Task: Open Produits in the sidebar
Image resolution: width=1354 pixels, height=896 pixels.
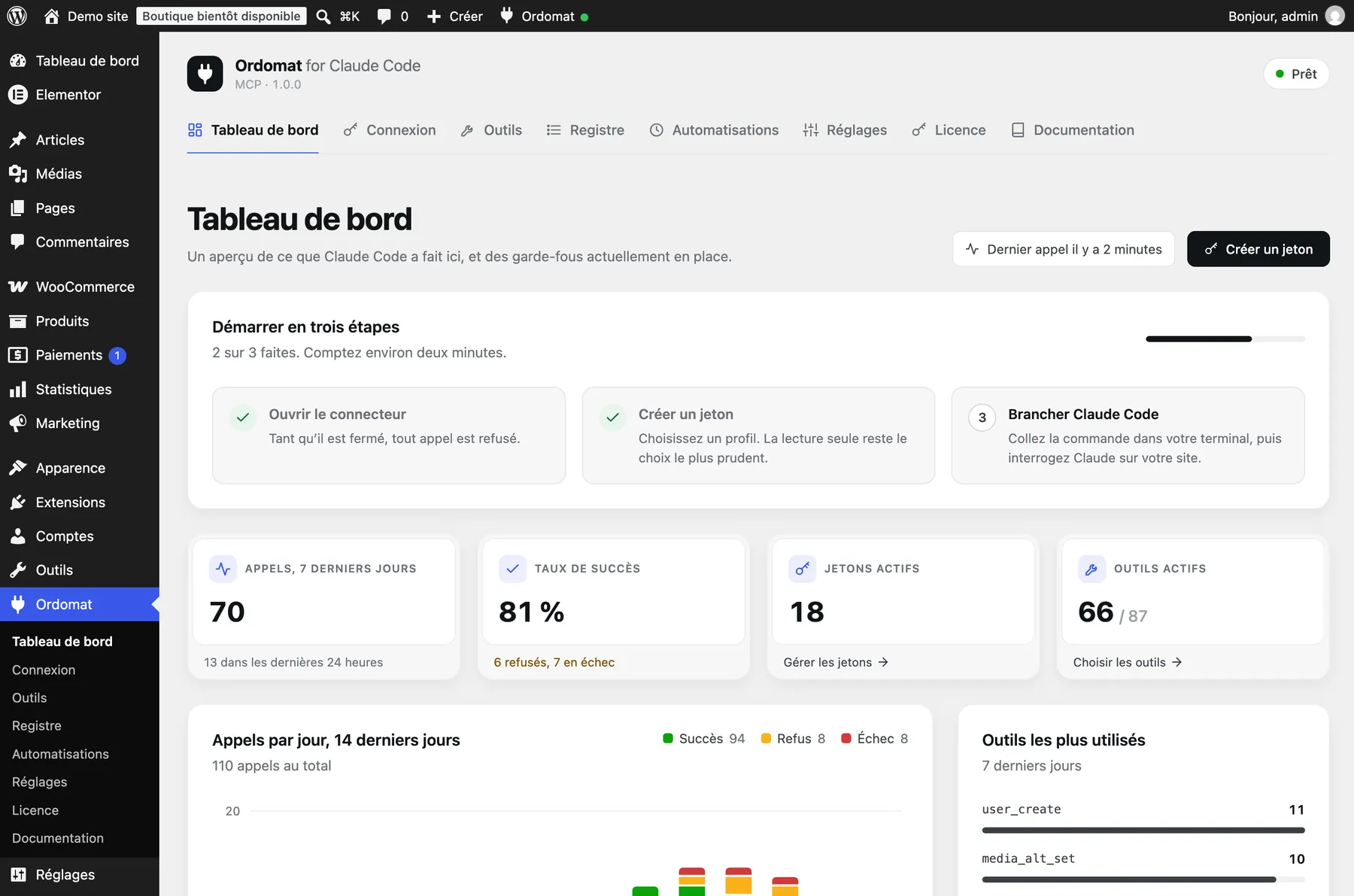Action: pyautogui.click(x=80, y=321)
